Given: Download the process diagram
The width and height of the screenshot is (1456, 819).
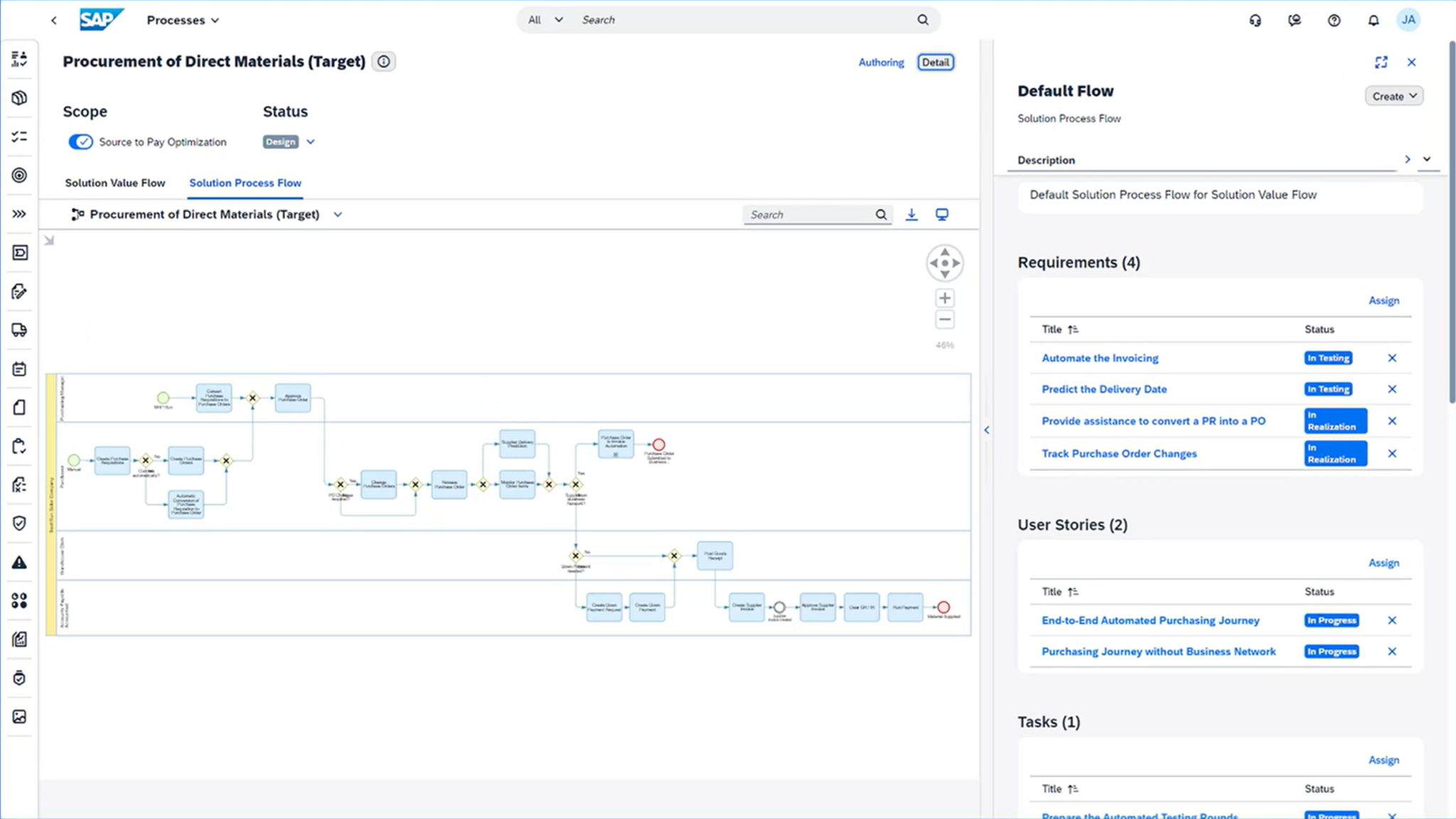Looking at the screenshot, I should point(912,214).
